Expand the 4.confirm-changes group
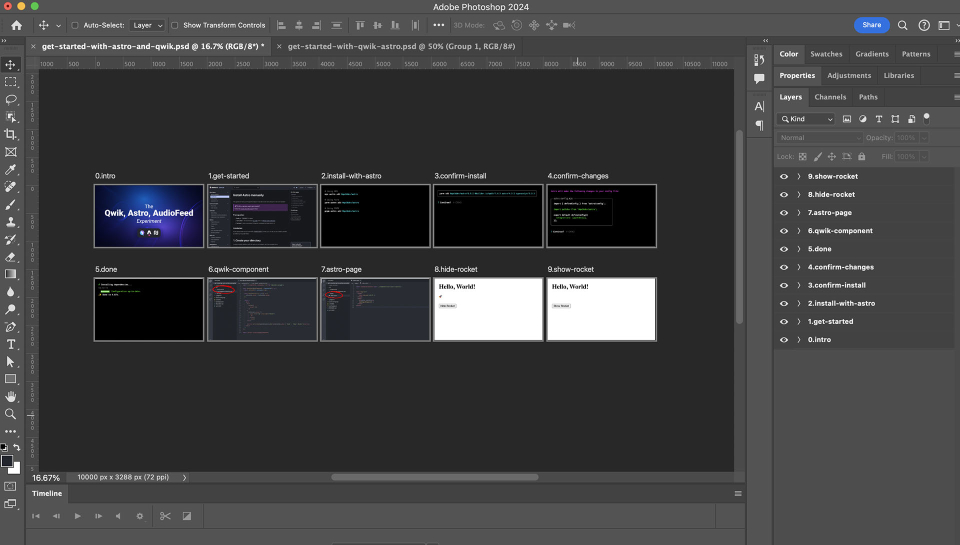960x545 pixels. pyautogui.click(x=799, y=267)
